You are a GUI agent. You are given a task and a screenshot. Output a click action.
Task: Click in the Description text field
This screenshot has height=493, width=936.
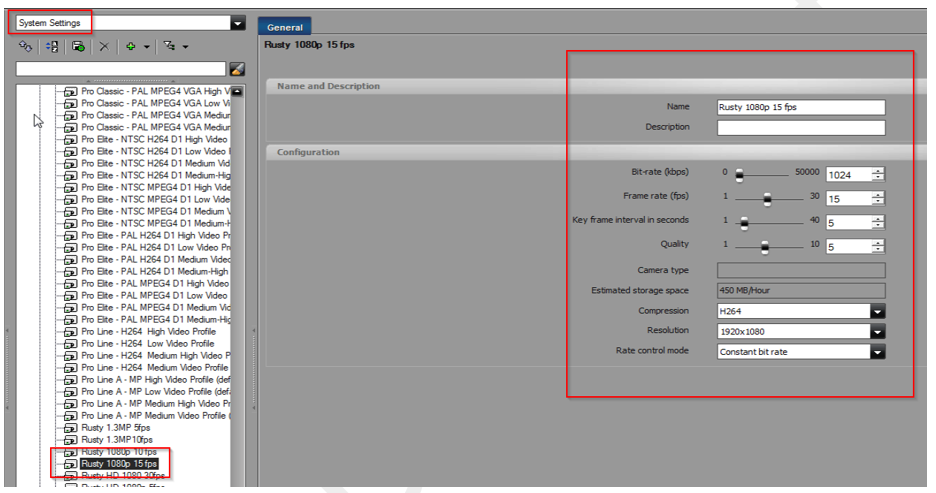coord(801,128)
